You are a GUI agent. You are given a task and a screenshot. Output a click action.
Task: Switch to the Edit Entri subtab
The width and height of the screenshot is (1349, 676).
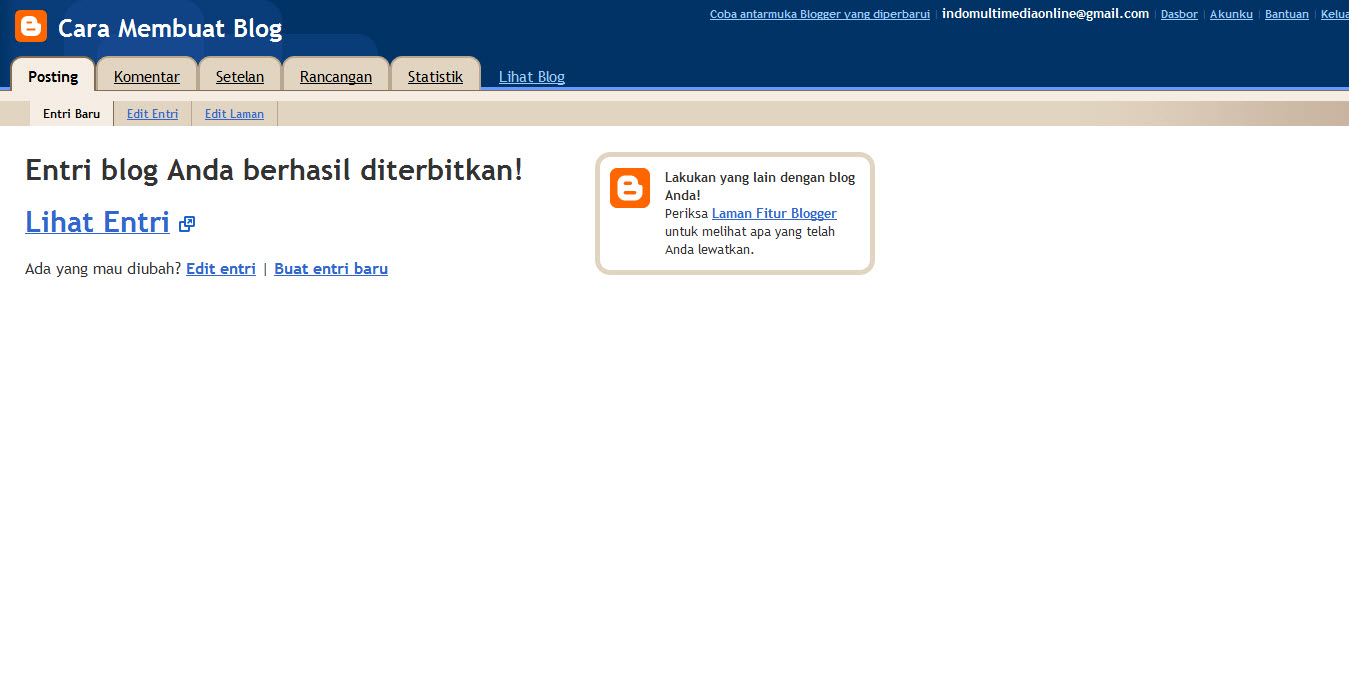[152, 113]
